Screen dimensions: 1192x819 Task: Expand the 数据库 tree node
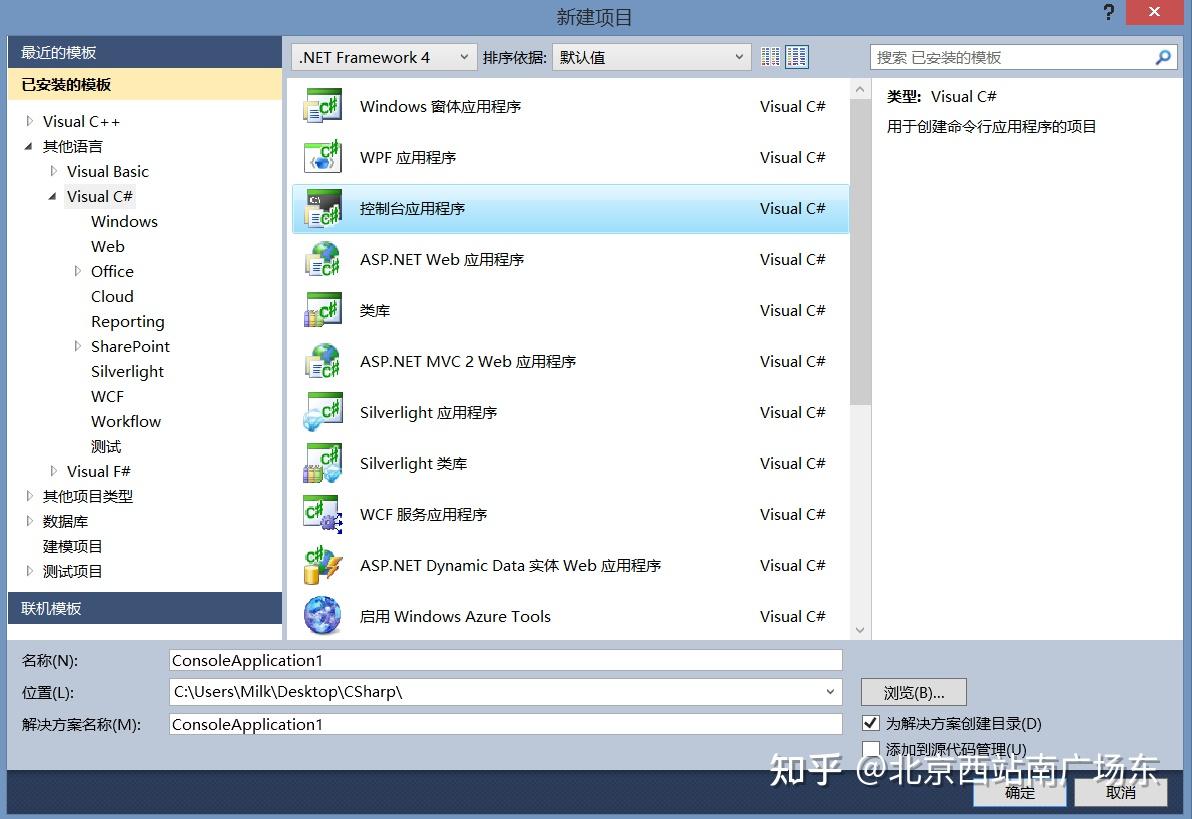pyautogui.click(x=30, y=521)
